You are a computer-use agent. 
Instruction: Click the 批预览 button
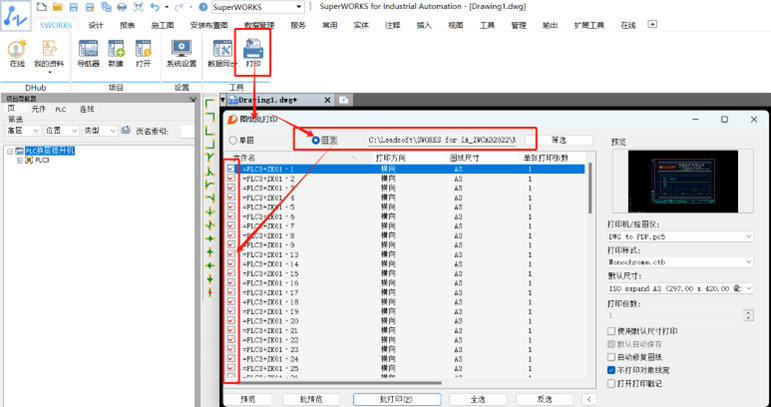coord(311,399)
